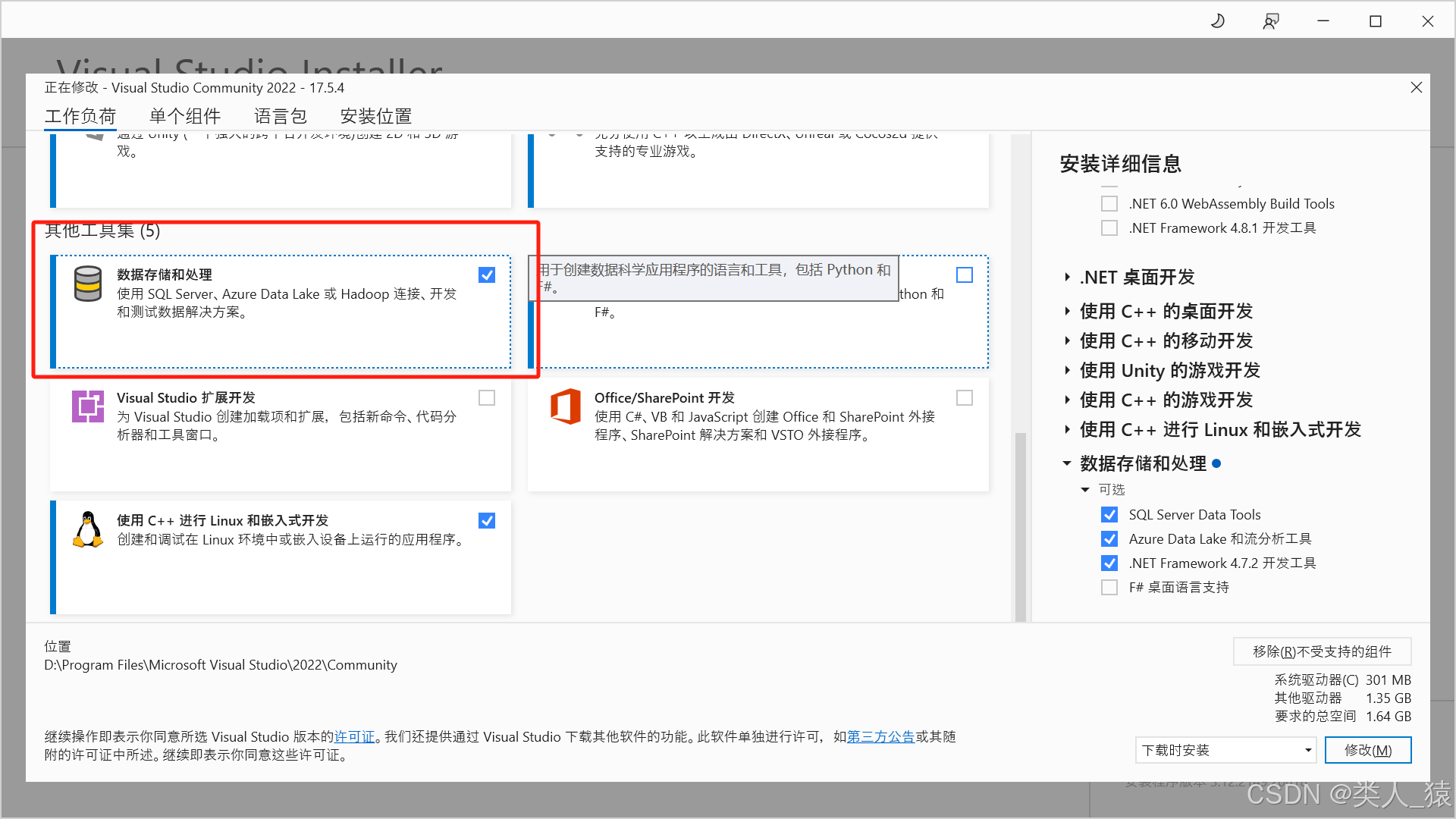
Task: Expand C++ Linux 和嵌入式开发 details
Action: coord(1067,429)
